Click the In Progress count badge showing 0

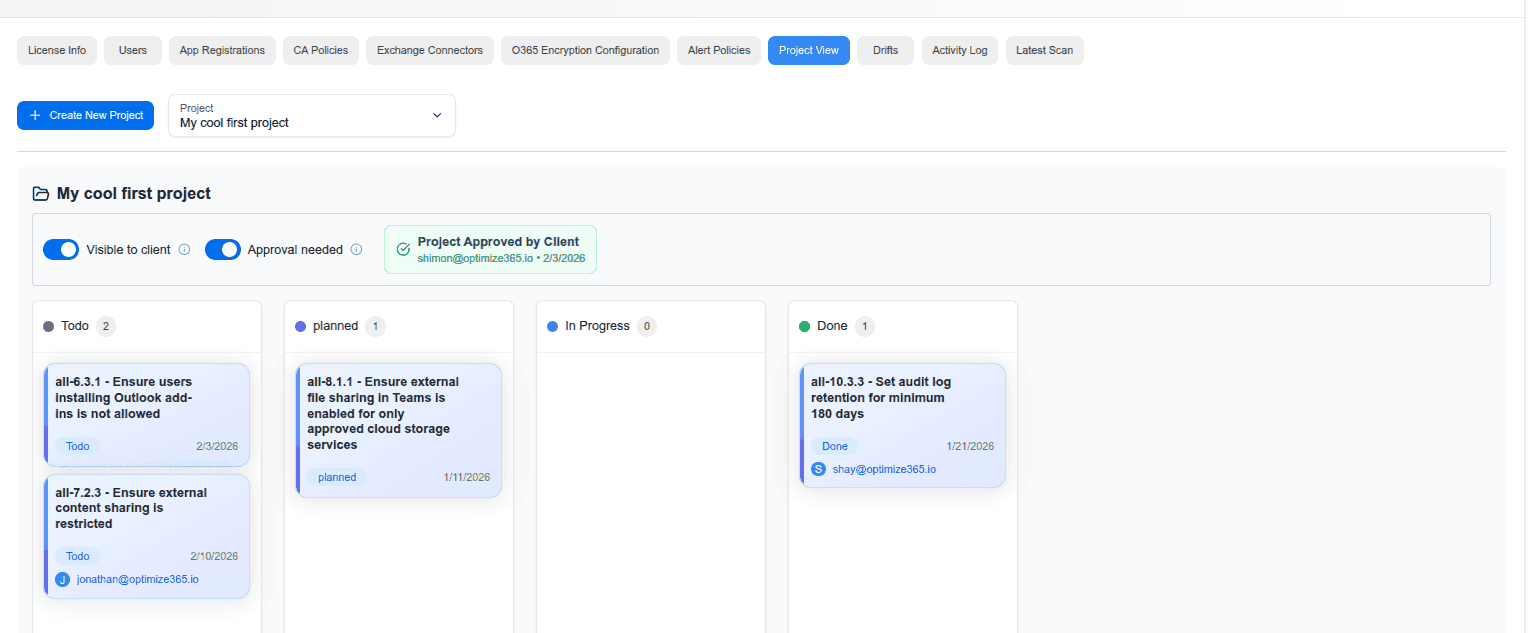(647, 326)
